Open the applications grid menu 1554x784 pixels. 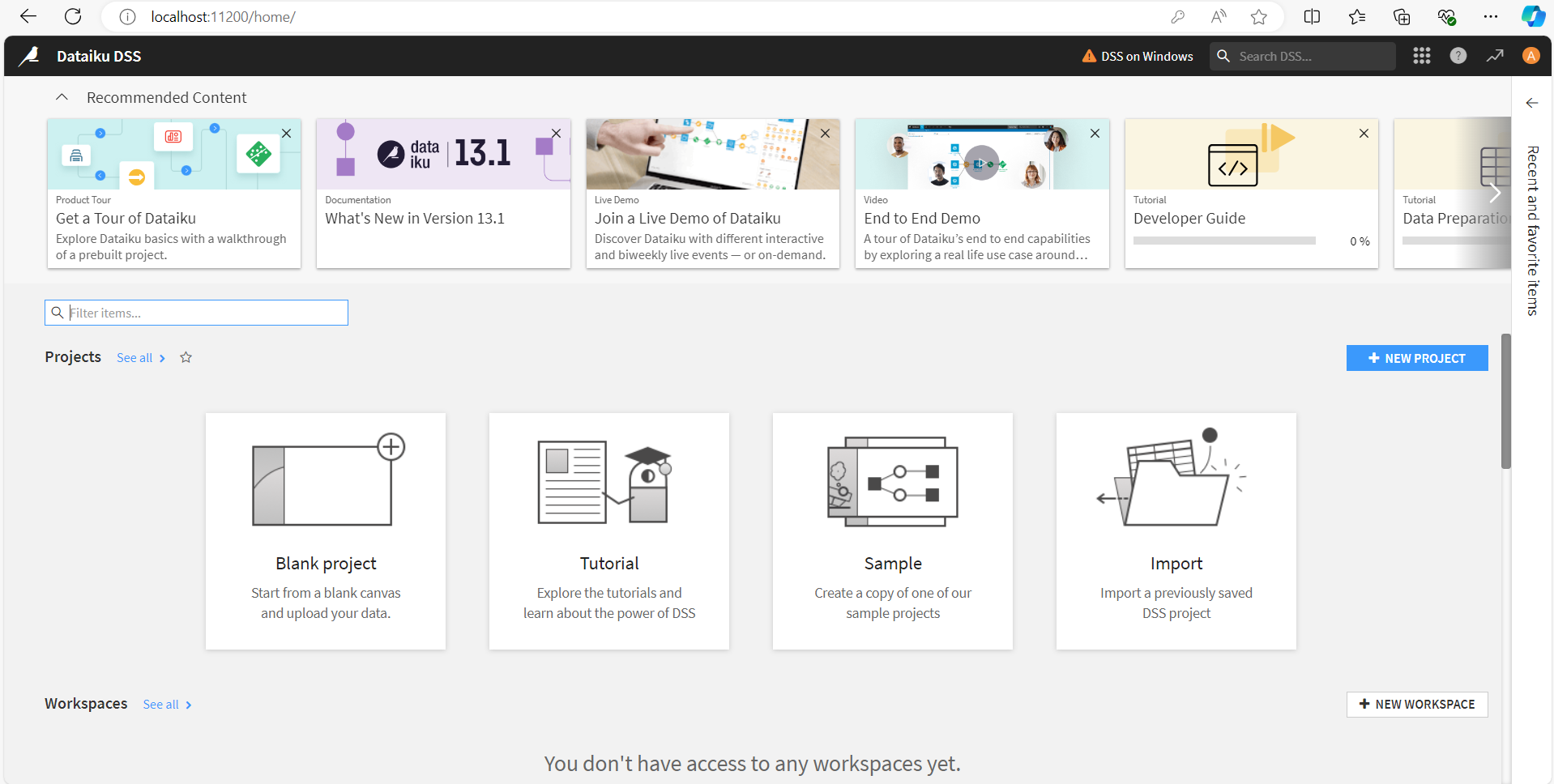coord(1421,56)
